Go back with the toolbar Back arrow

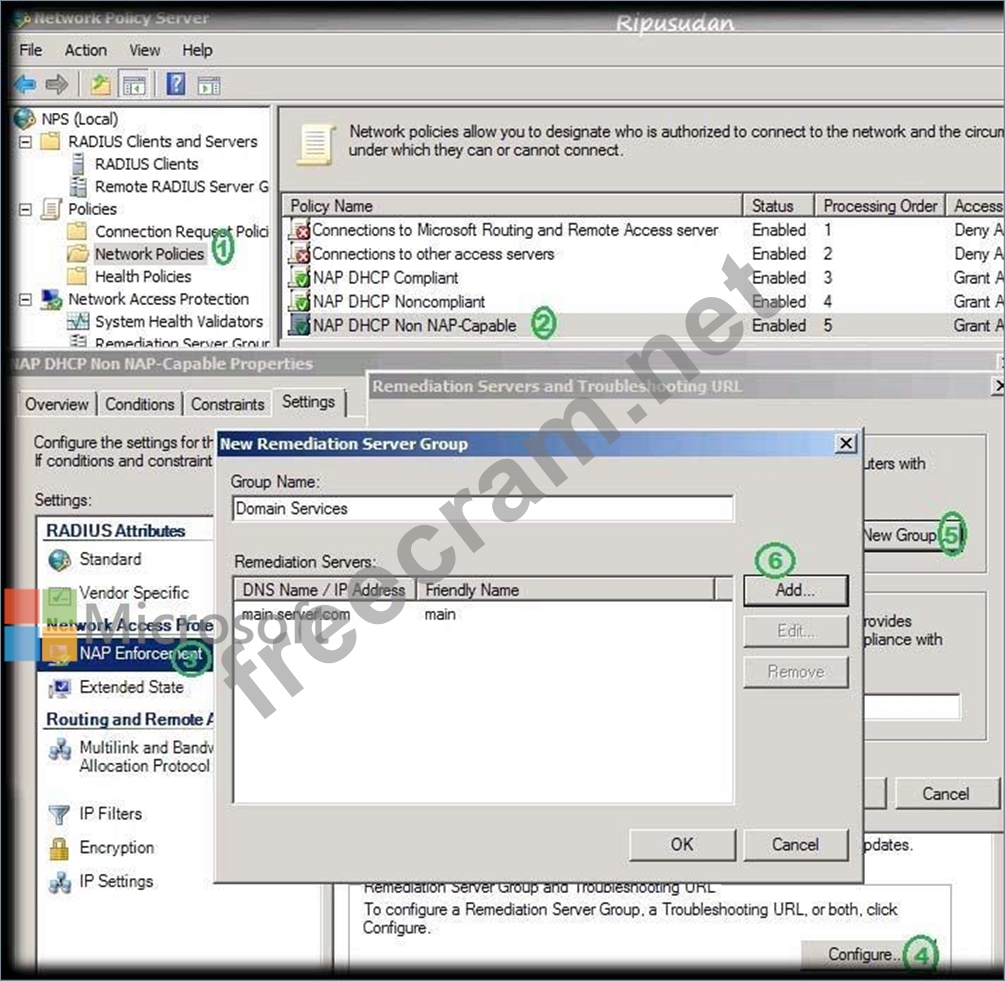pos(25,84)
